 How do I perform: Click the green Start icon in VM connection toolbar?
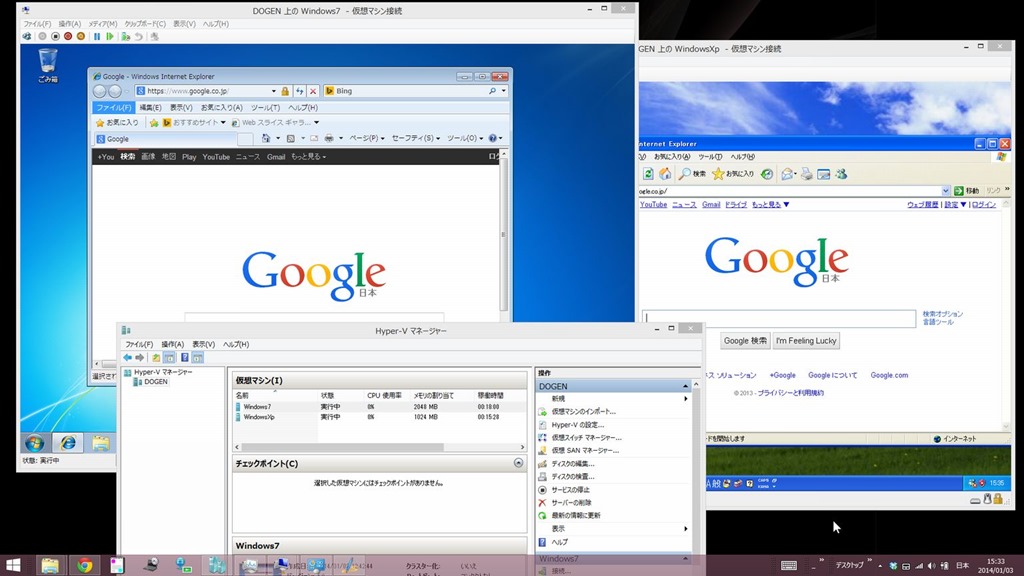109,36
